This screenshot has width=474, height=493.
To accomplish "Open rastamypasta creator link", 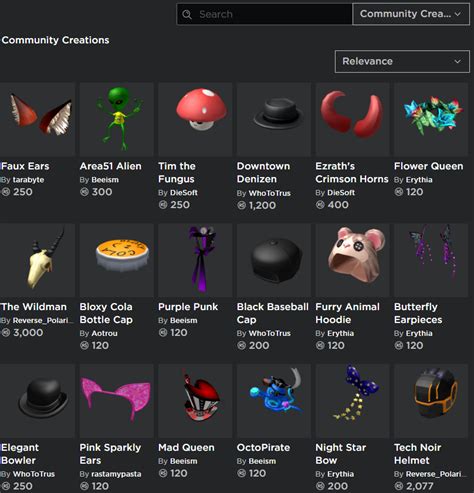I will [x=116, y=474].
